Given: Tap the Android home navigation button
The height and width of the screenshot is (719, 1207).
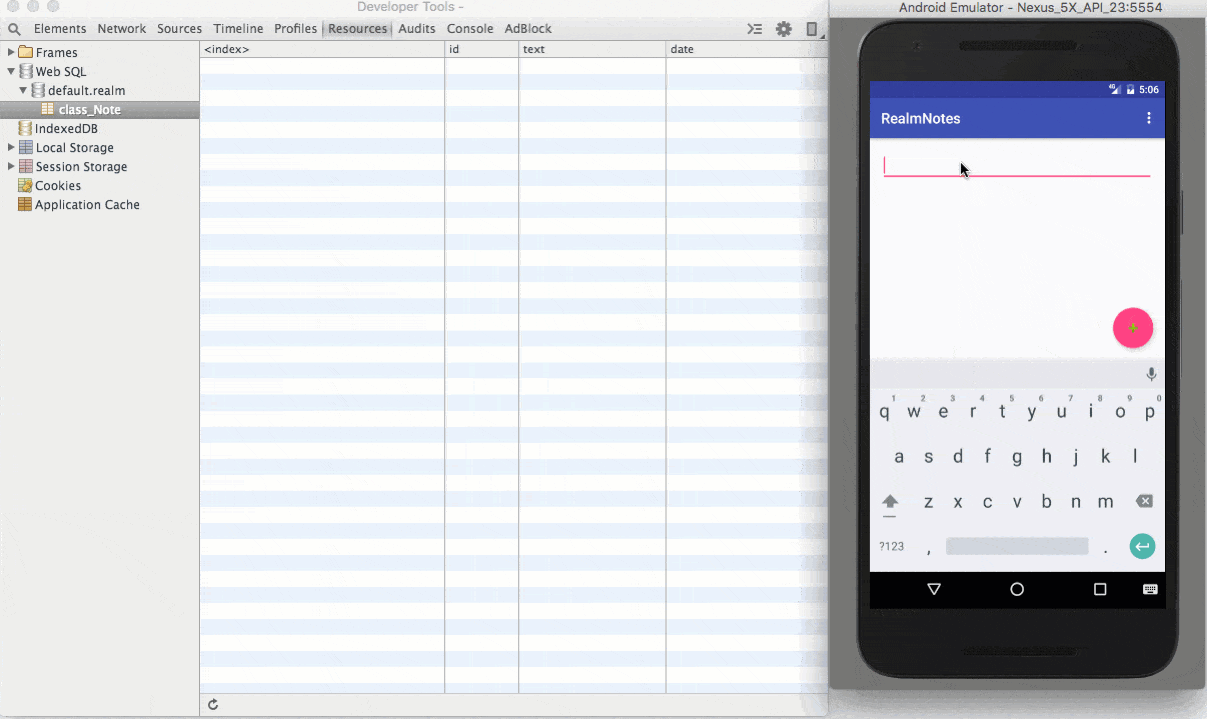Looking at the screenshot, I should coord(1017,589).
